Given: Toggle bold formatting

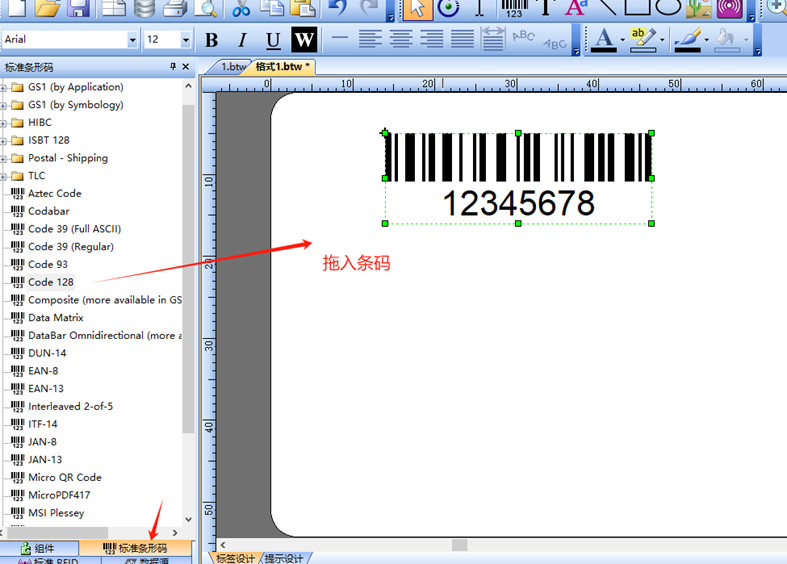Looking at the screenshot, I should click(211, 40).
